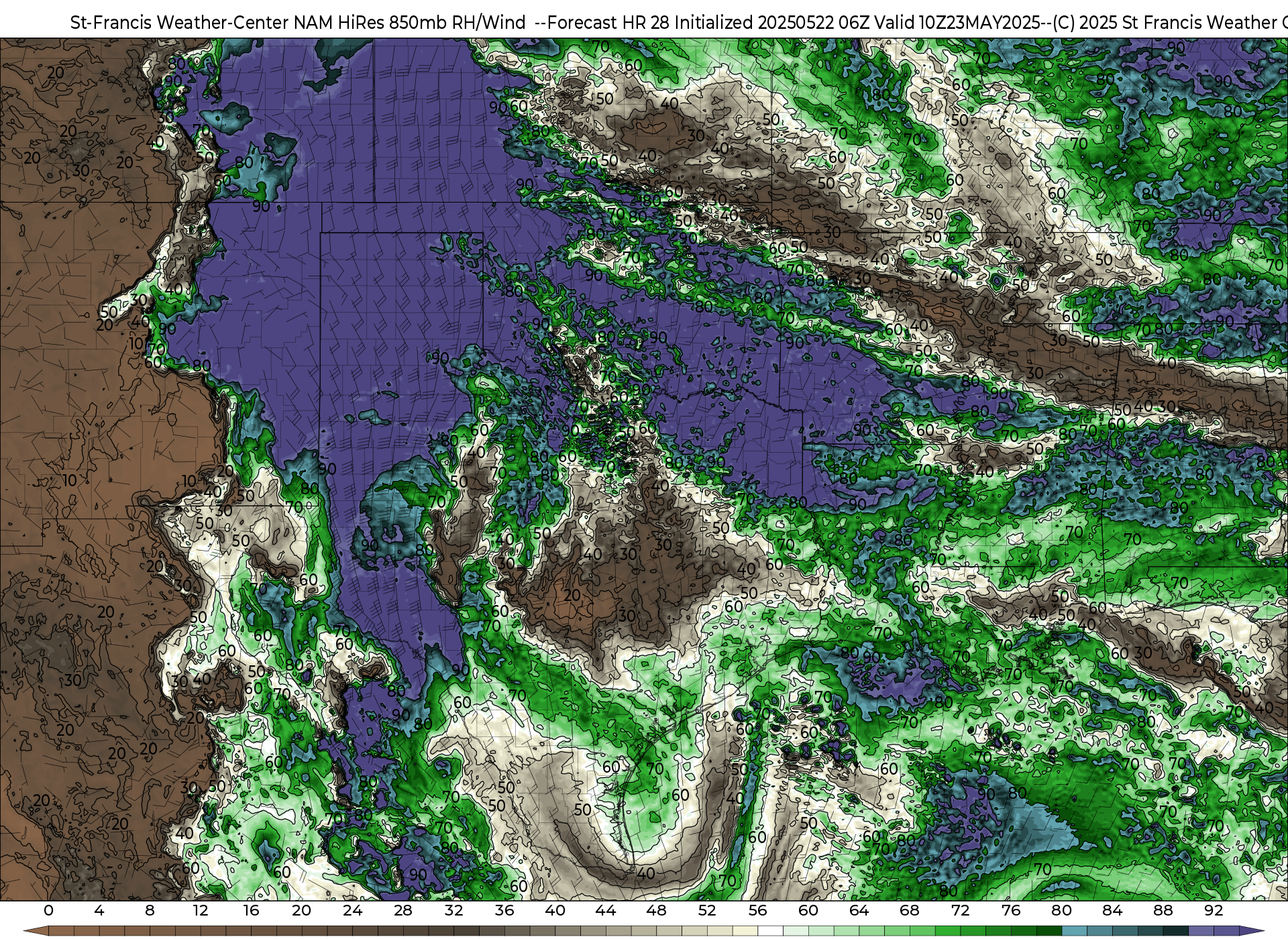This screenshot has height=939, width=1288.
Task: Click the purple swatch below legend value 92
Action: coord(1226,931)
